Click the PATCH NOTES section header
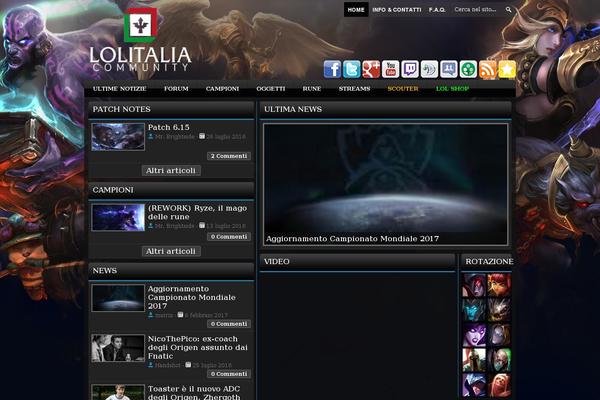The height and width of the screenshot is (400, 600). (x=171, y=109)
